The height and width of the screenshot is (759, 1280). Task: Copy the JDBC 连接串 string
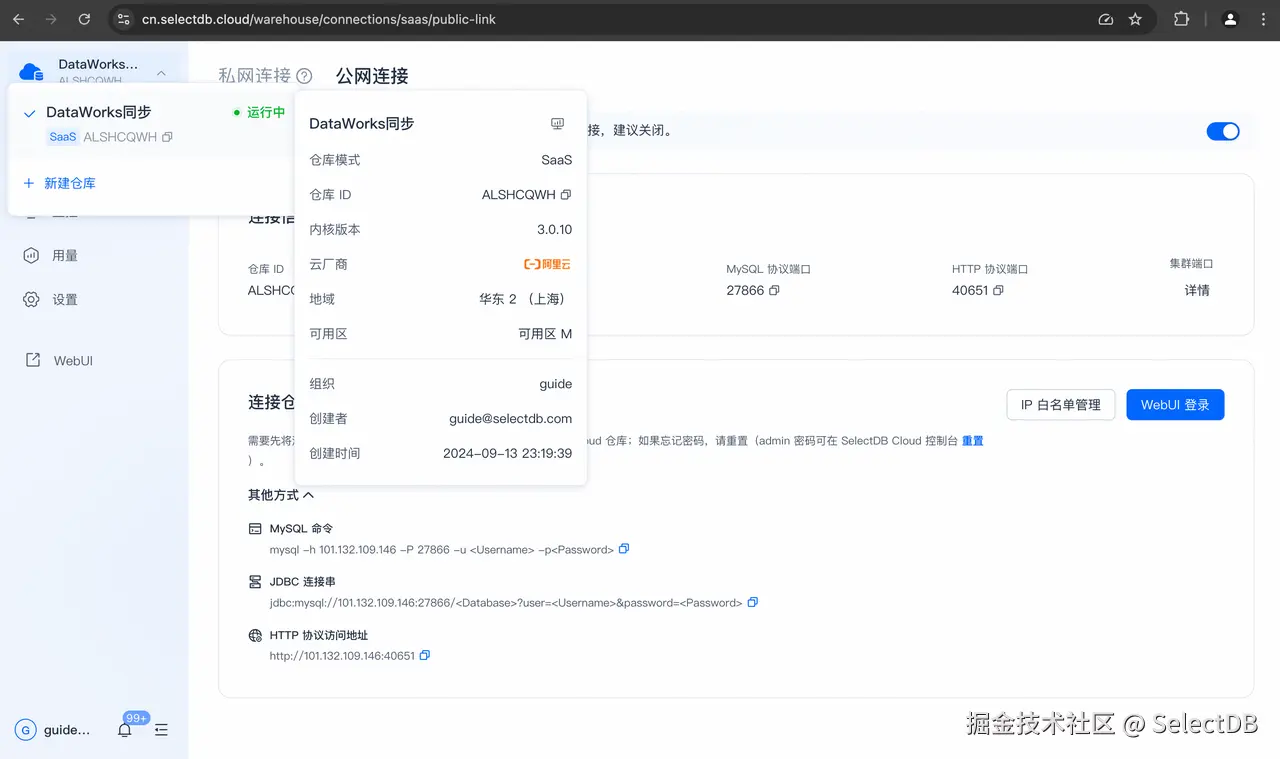pyautogui.click(x=753, y=602)
